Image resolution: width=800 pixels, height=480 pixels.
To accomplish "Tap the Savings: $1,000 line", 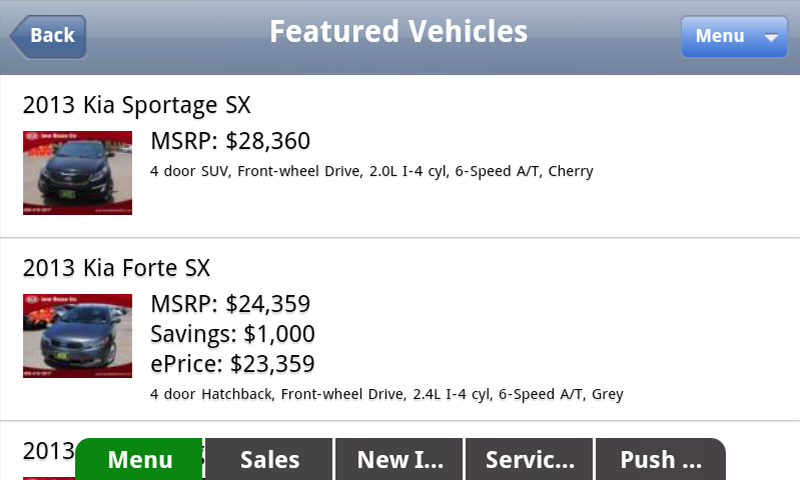I will (232, 334).
